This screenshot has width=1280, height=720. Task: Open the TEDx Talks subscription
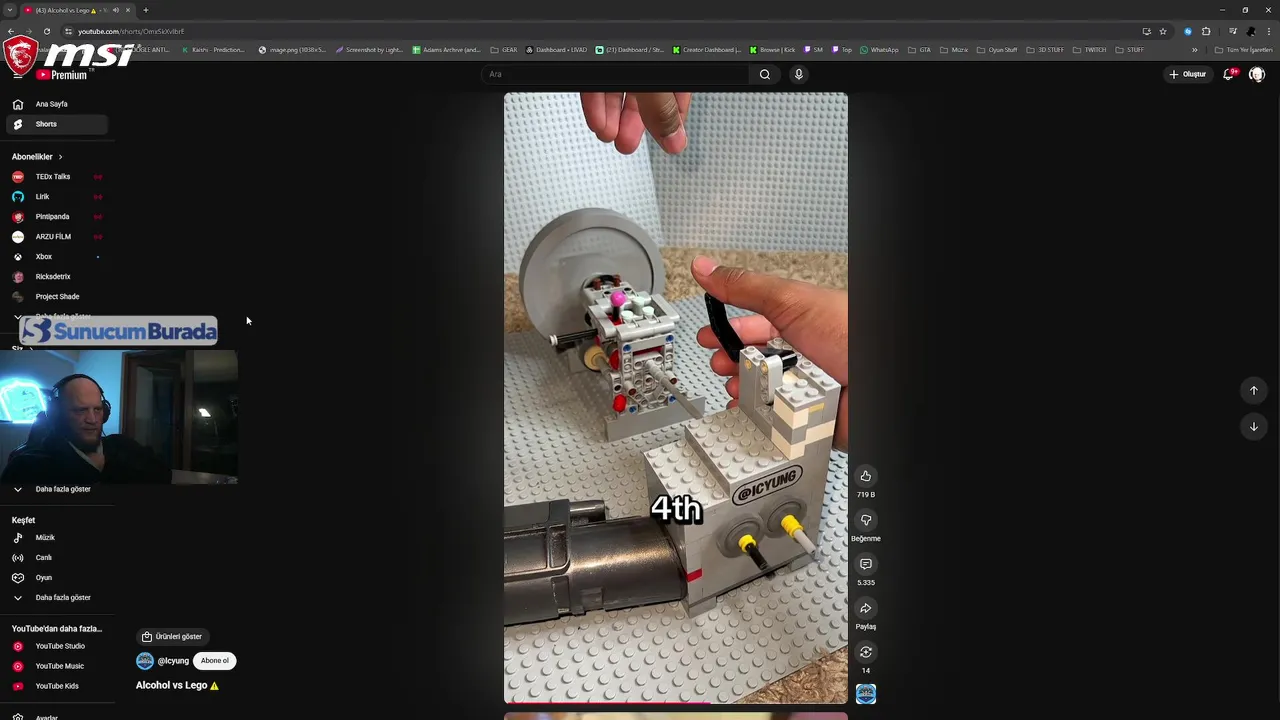[55, 177]
